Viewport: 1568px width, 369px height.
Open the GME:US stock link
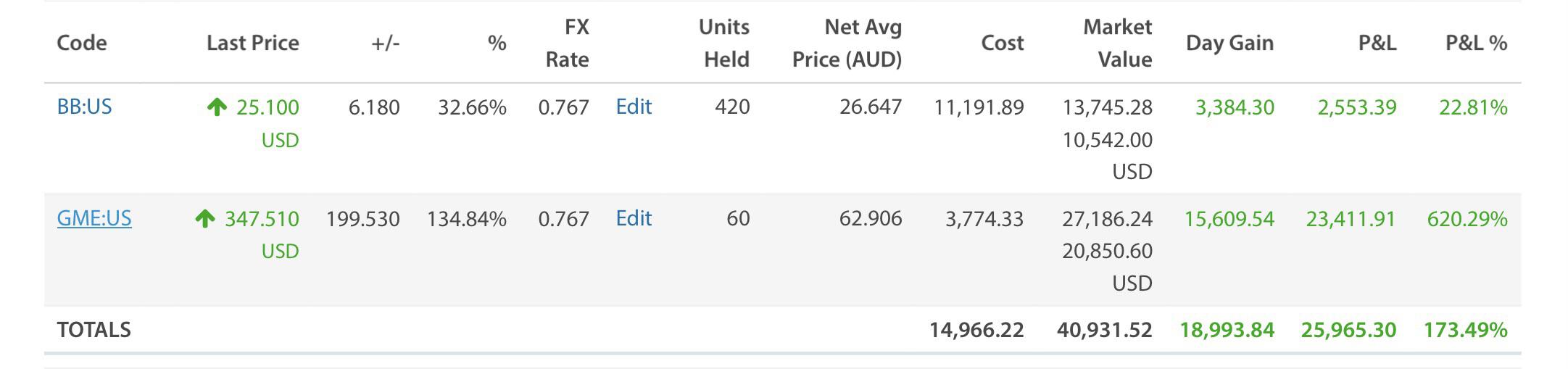94,218
